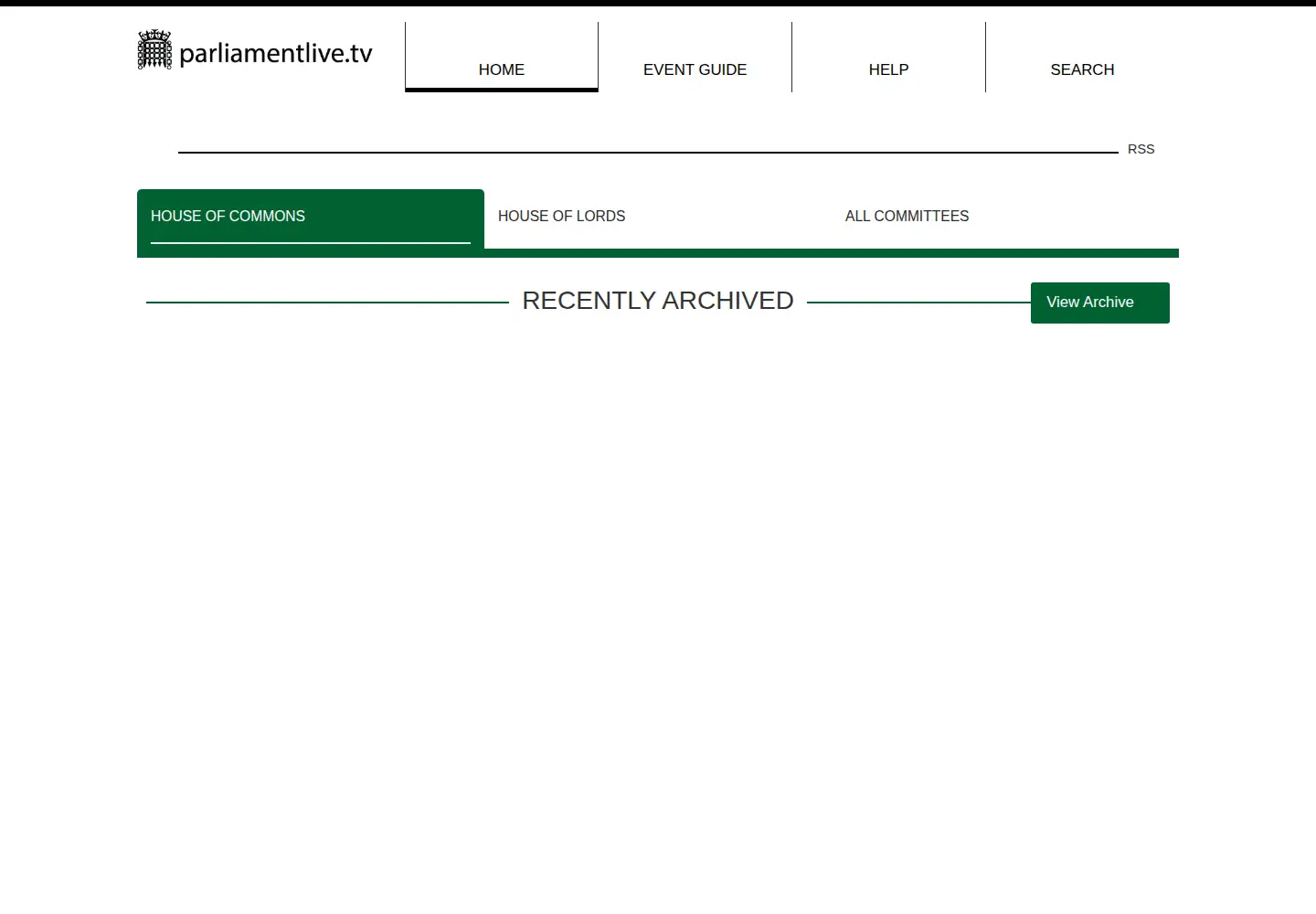Open the HOME navigation item
This screenshot has width=1316, height=914.
point(502,57)
